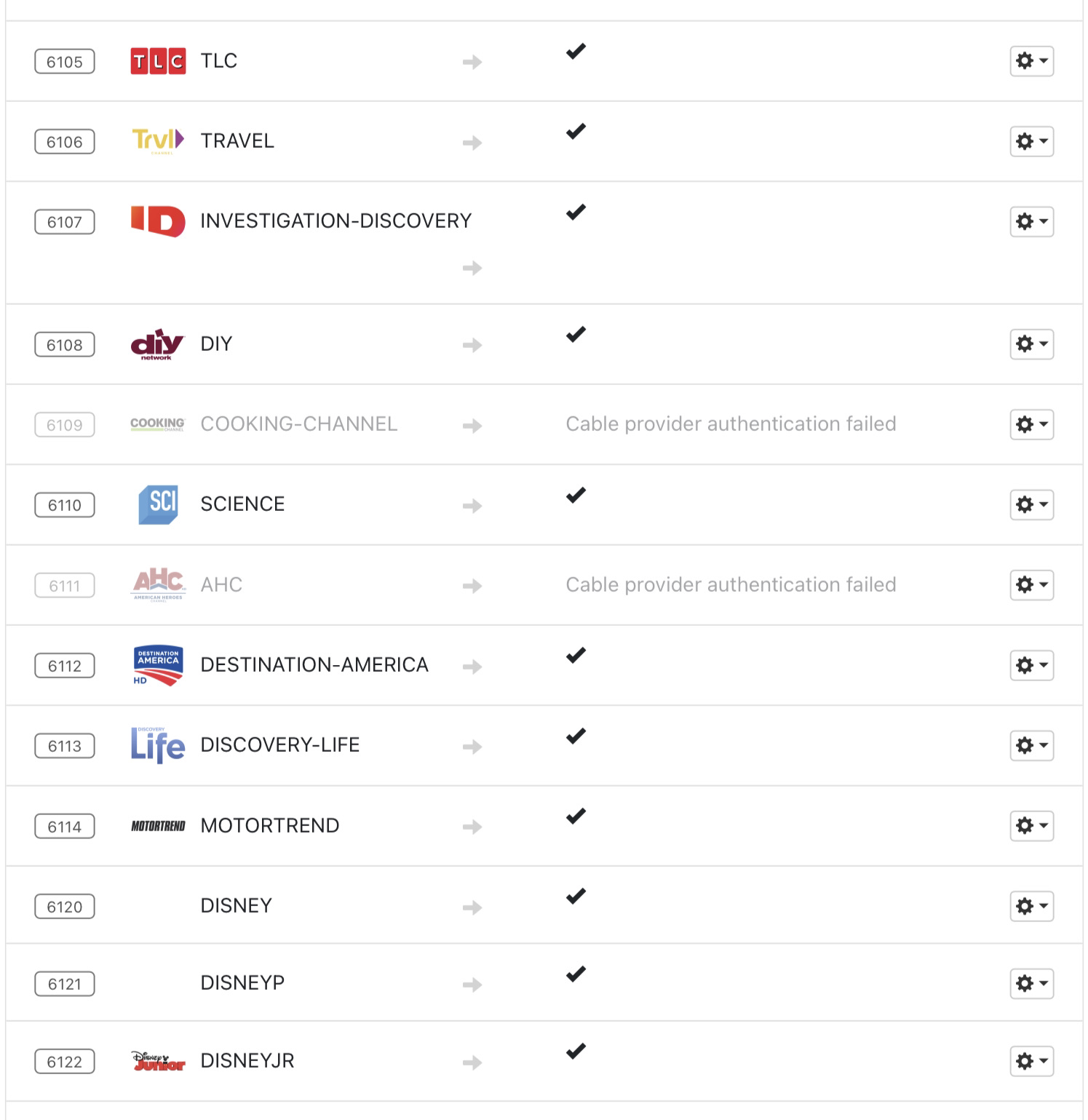Open gear dropdown for TRAVEL channel
Image resolution: width=1088 pixels, height=1120 pixels.
tap(1031, 141)
